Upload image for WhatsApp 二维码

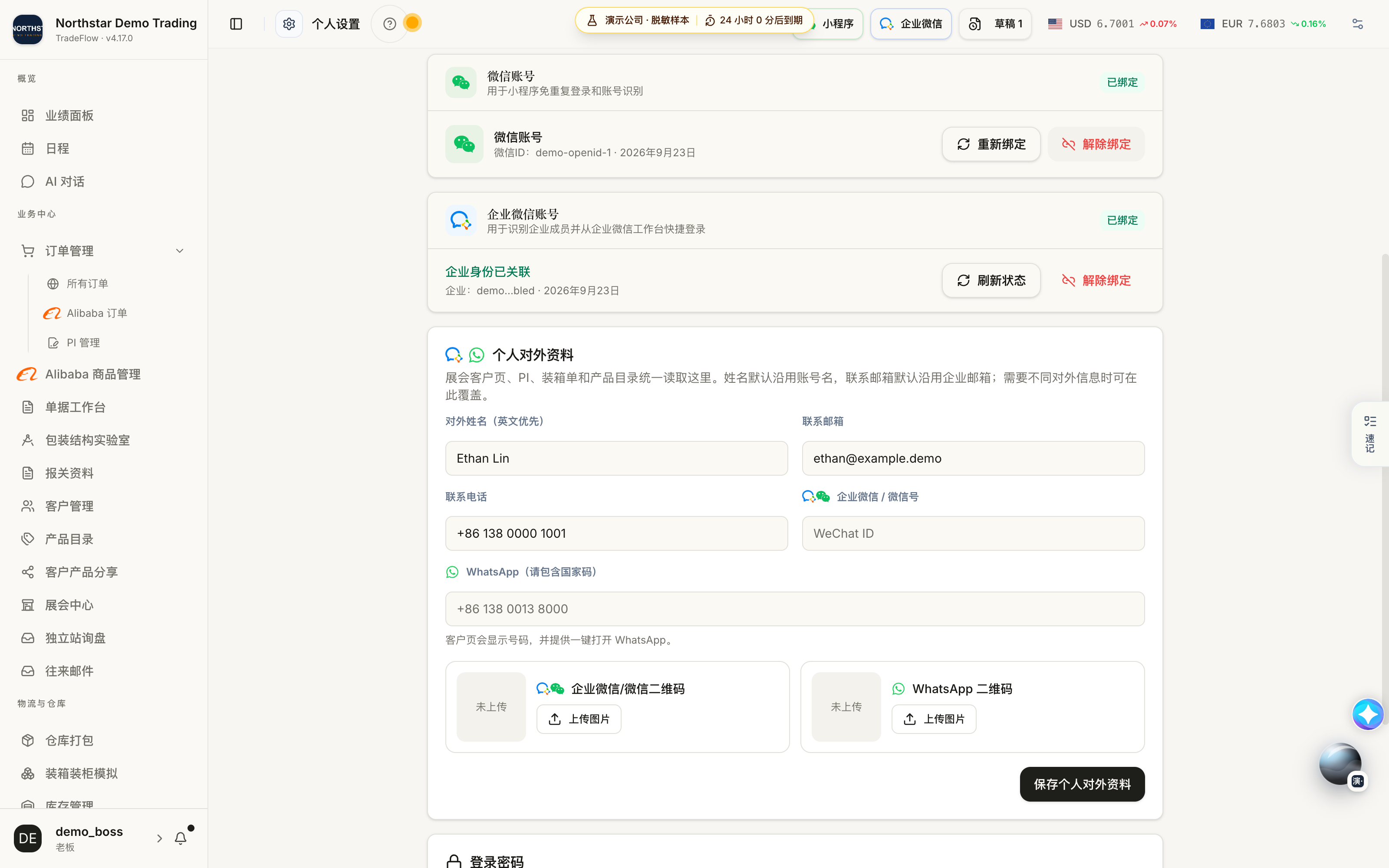934,719
